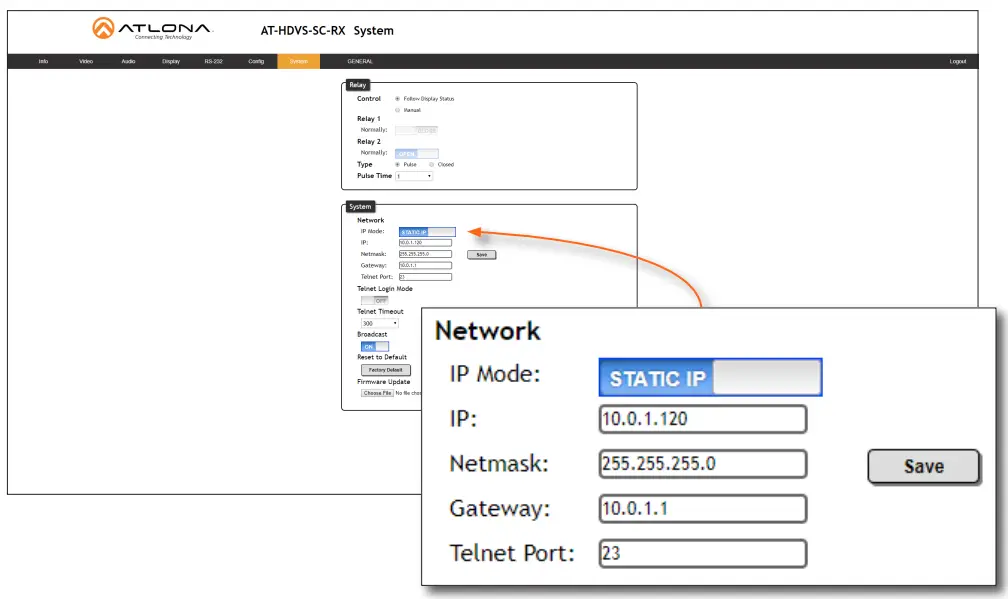Toggle the small STATIC IP mode switch in System panel
Image resolution: width=1008 pixels, height=599 pixels.
tap(427, 232)
